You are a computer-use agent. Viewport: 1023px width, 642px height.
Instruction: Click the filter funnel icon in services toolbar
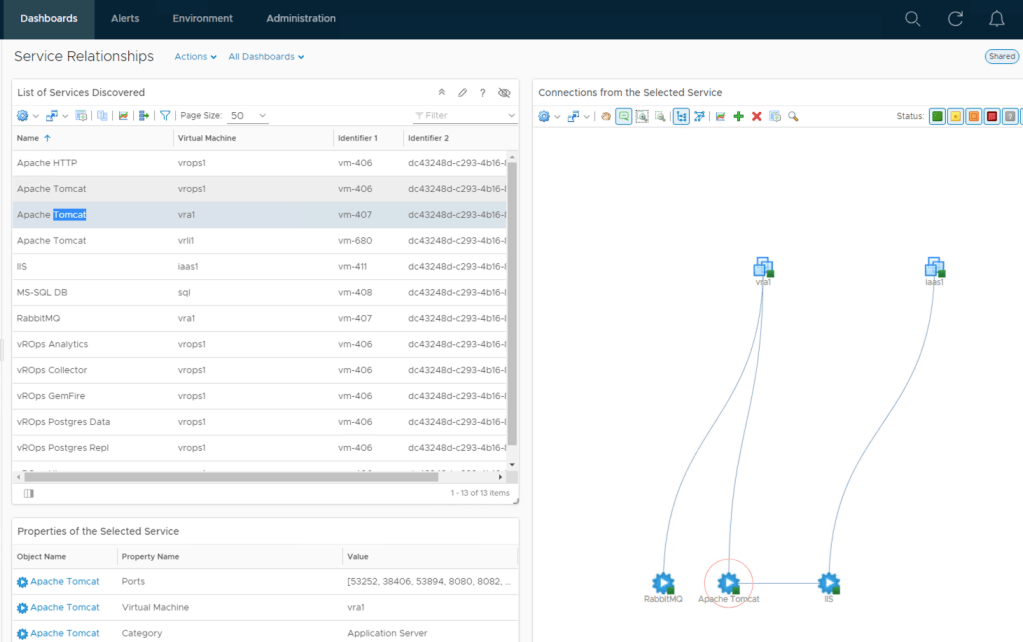tap(165, 116)
